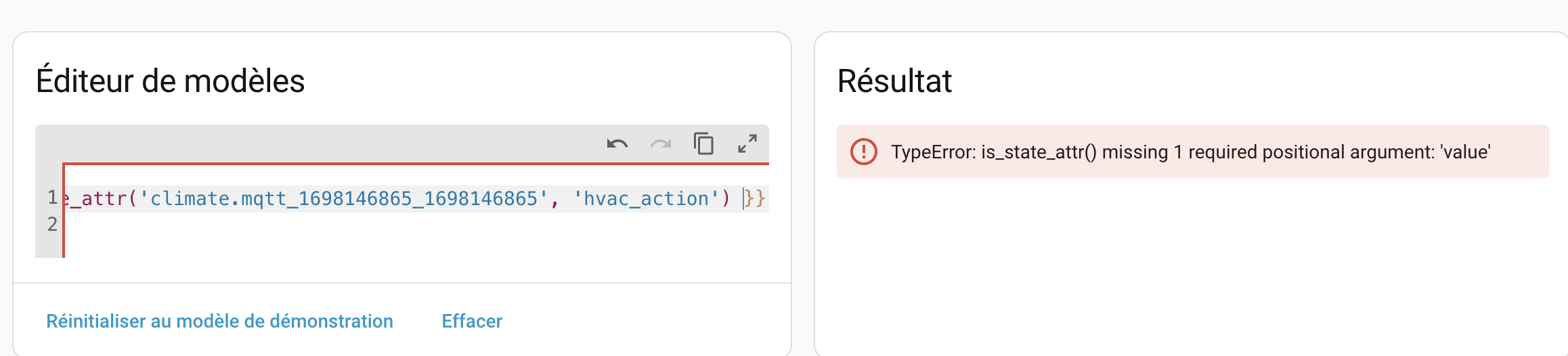1568x356 pixels.
Task: Click the comma between the two arguments
Action: click(x=554, y=200)
